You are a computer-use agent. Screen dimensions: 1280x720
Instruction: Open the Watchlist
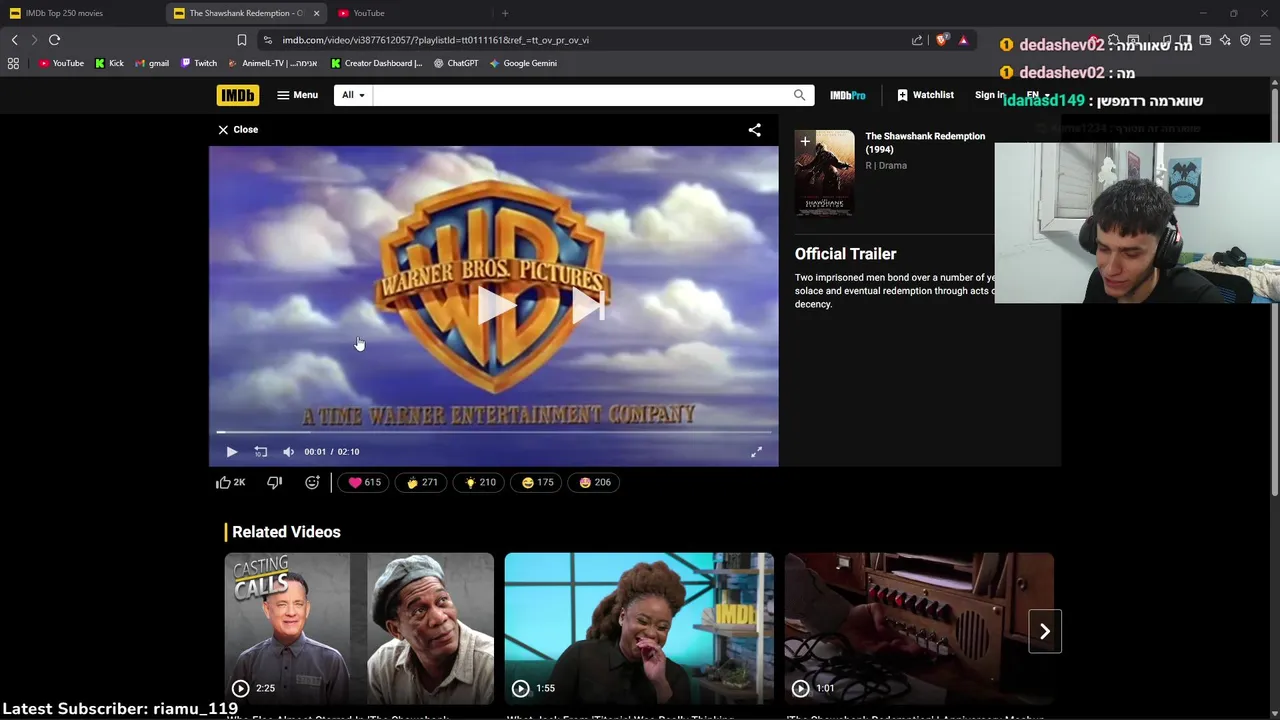point(925,95)
